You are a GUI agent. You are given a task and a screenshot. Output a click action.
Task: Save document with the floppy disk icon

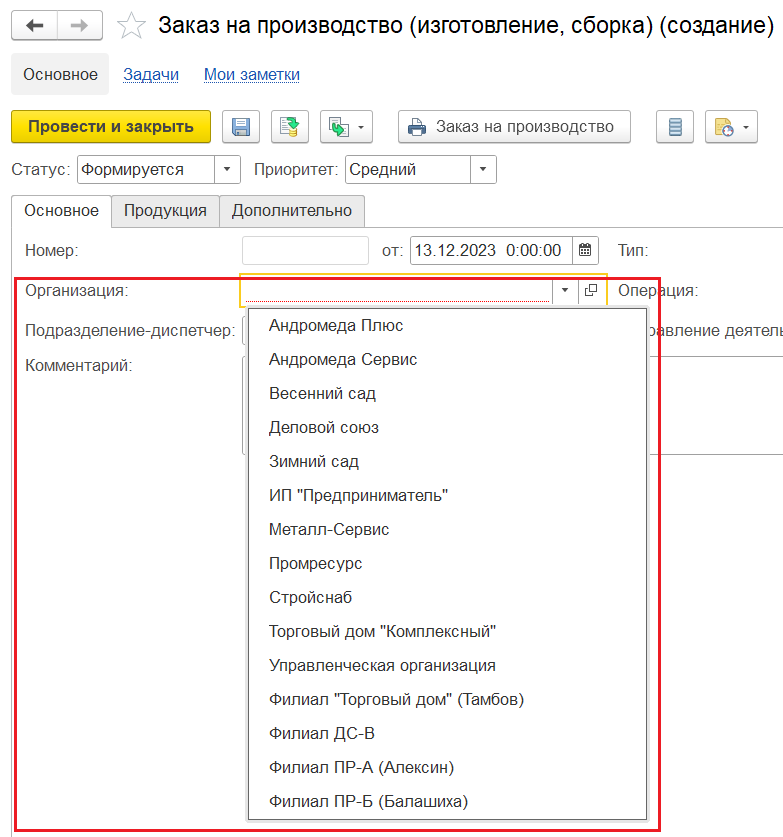click(241, 127)
